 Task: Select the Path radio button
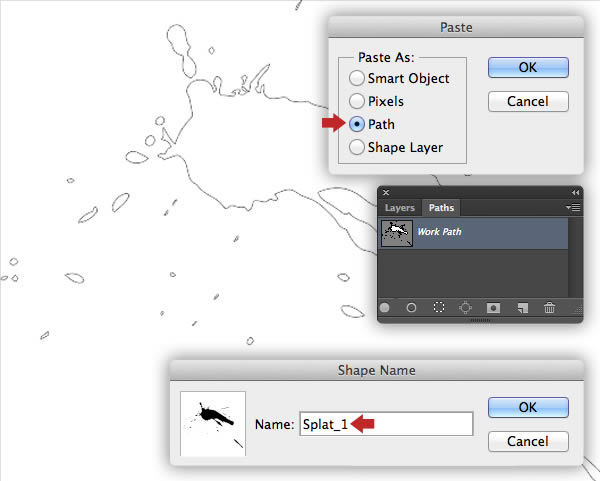click(357, 124)
